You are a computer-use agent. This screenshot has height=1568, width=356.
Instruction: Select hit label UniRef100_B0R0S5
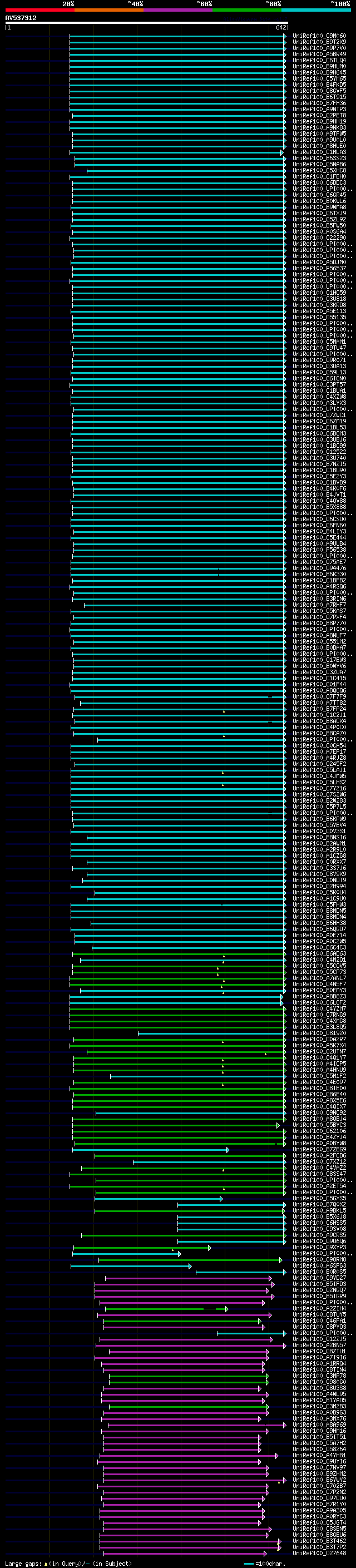coord(319,1272)
